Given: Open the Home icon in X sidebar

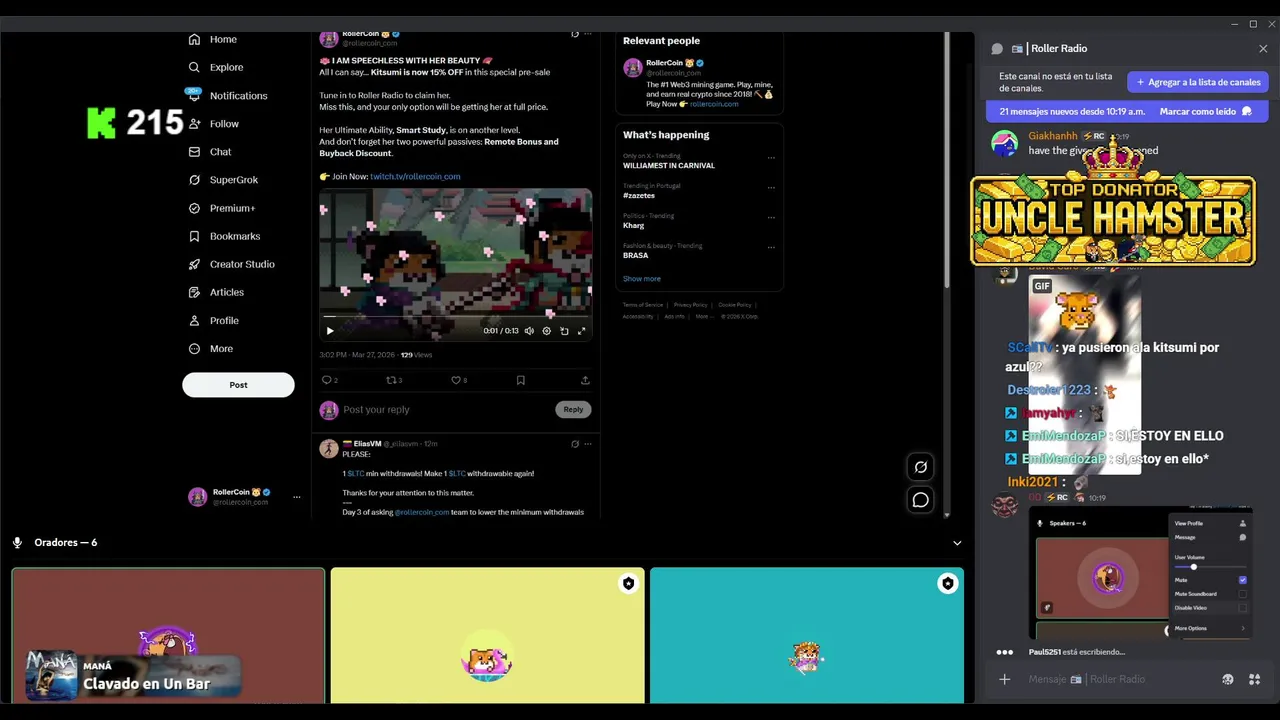Looking at the screenshot, I should click(x=194, y=39).
